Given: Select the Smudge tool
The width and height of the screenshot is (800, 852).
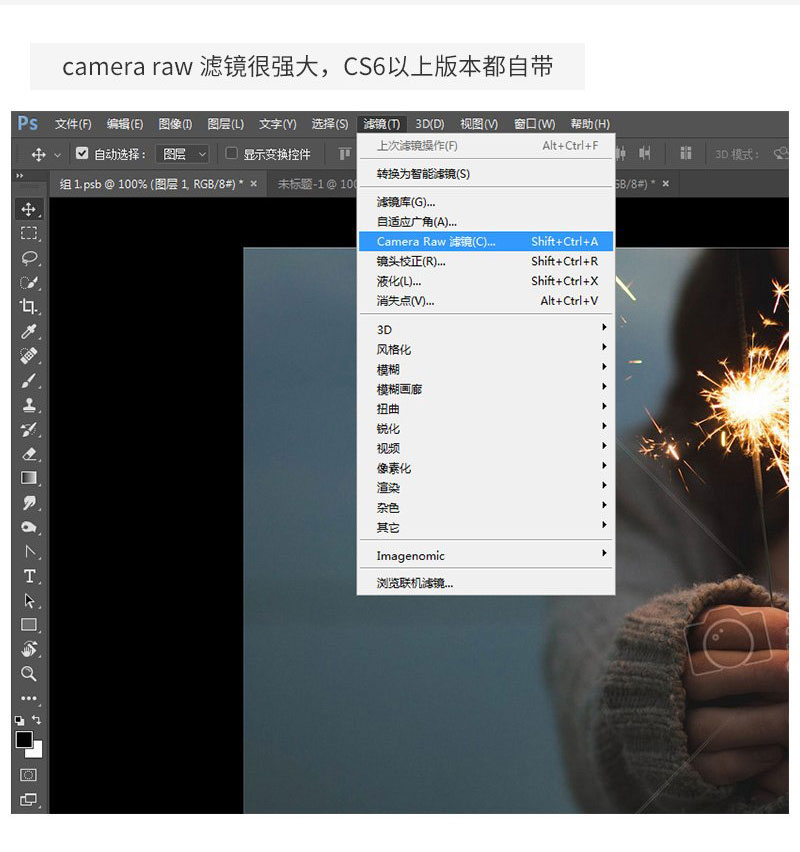Looking at the screenshot, I should coord(29,503).
